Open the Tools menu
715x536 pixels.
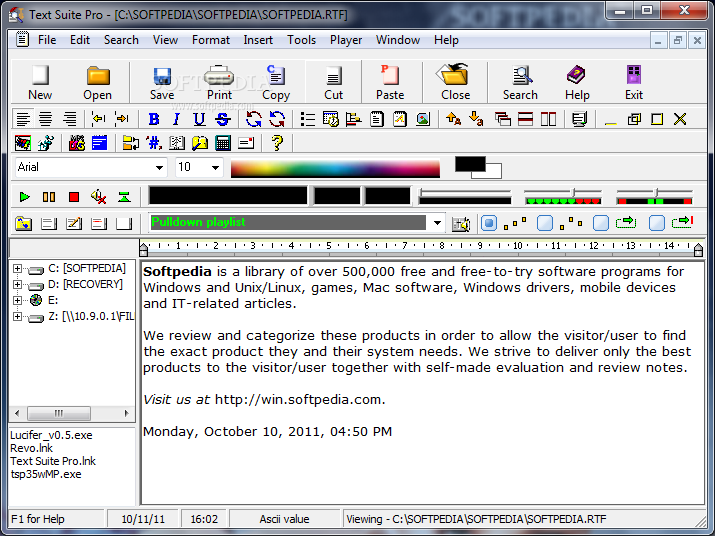301,40
